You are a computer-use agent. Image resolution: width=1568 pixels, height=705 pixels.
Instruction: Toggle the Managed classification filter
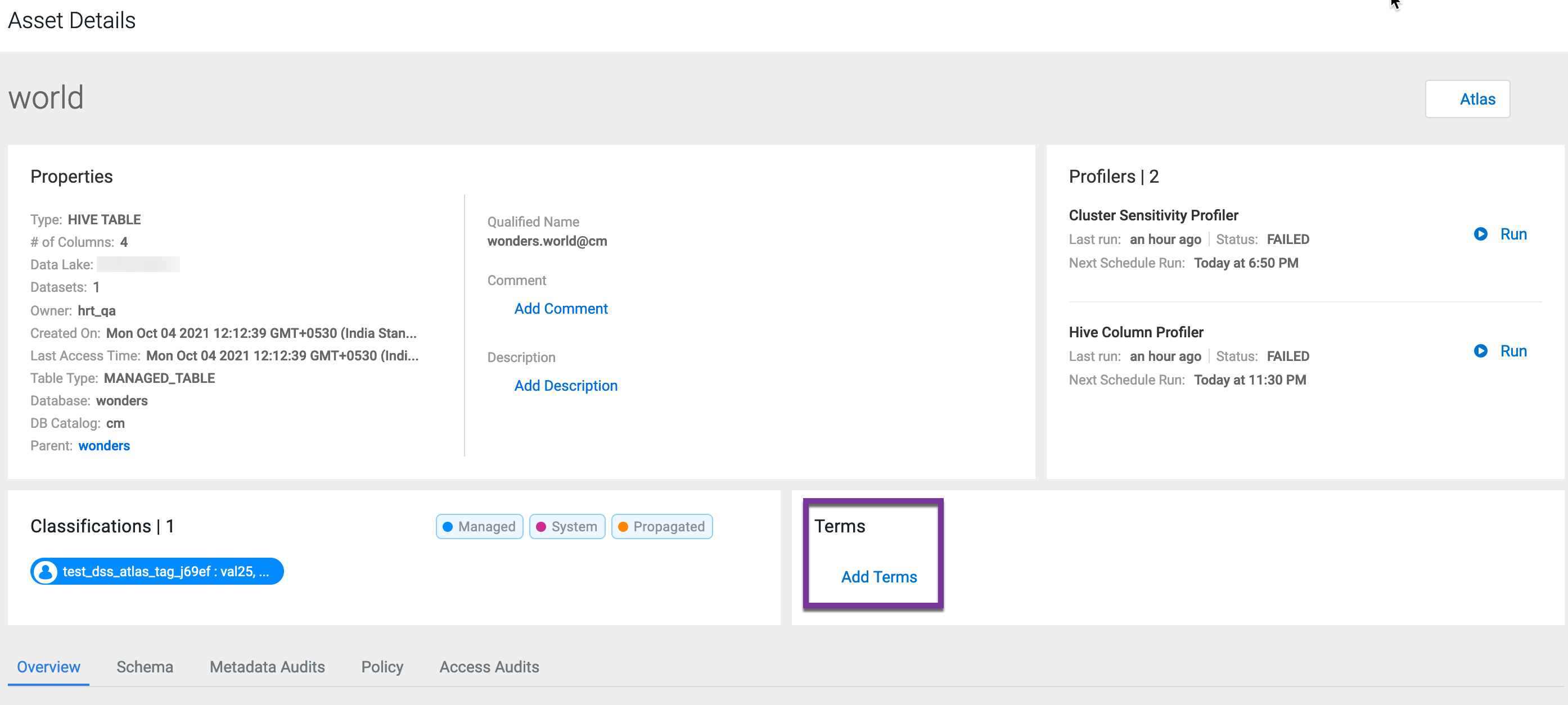pos(479,526)
